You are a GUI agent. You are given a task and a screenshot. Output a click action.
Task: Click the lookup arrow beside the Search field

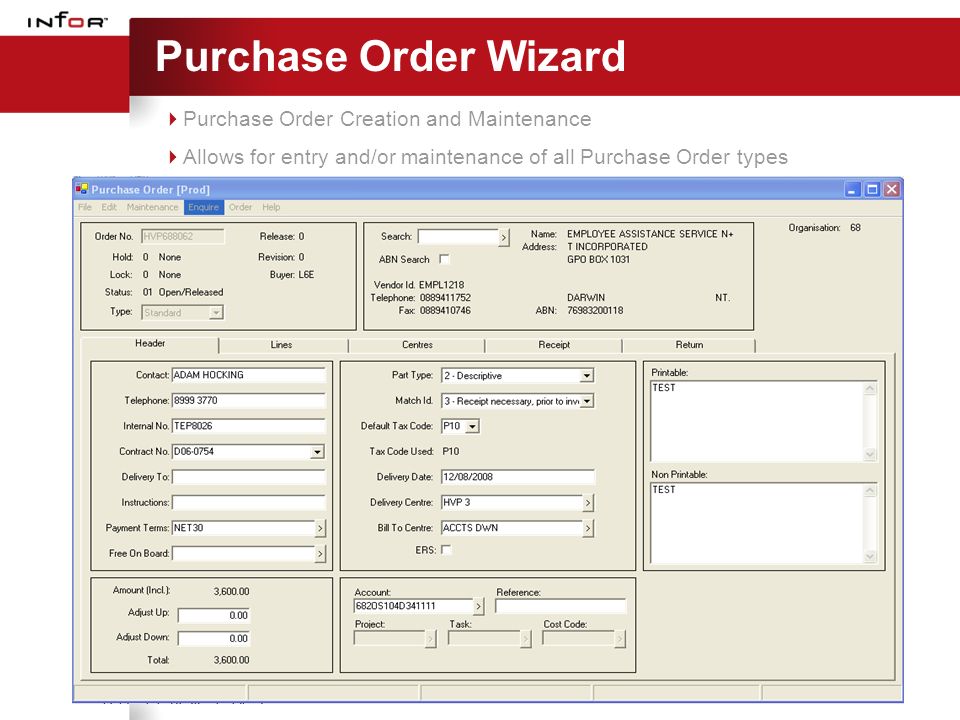pyautogui.click(x=504, y=238)
